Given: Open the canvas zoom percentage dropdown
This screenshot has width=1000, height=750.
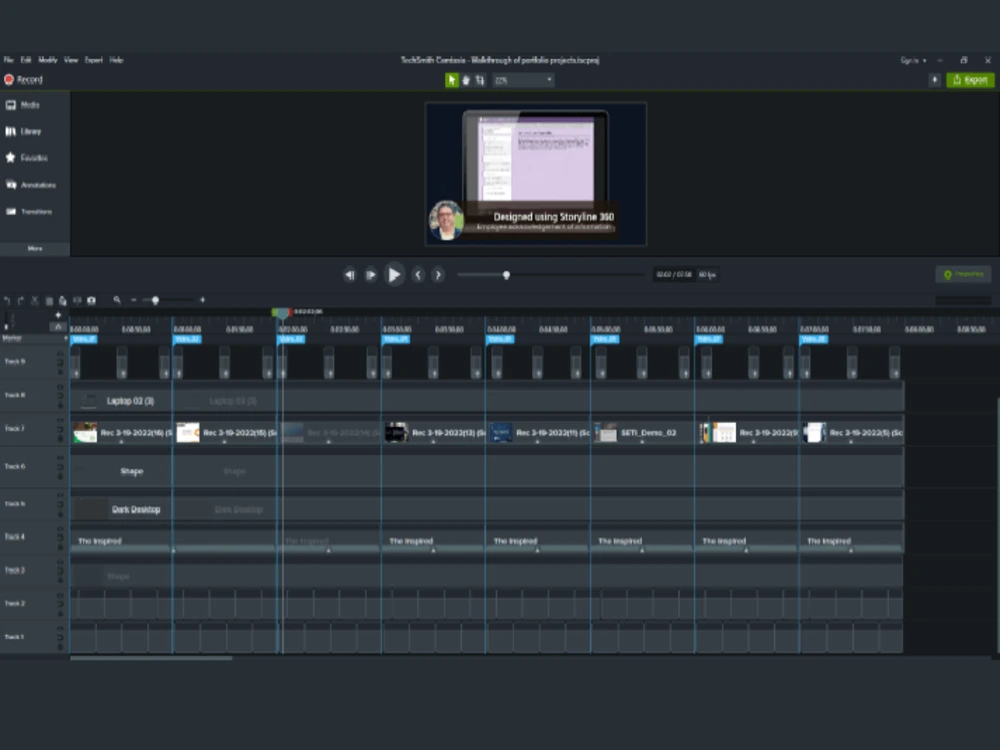Looking at the screenshot, I should coord(523,80).
